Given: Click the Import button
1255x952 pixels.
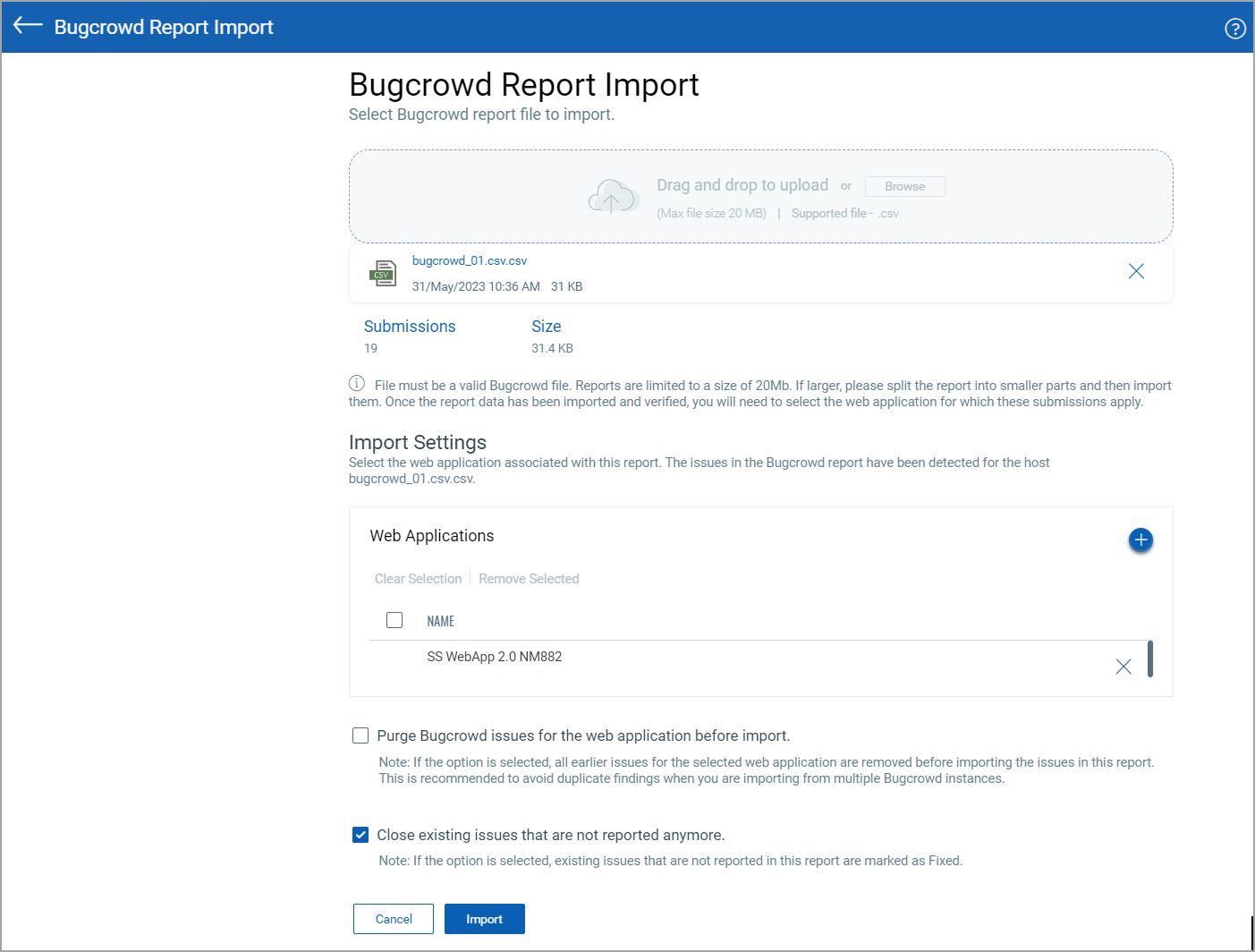Looking at the screenshot, I should [x=484, y=919].
